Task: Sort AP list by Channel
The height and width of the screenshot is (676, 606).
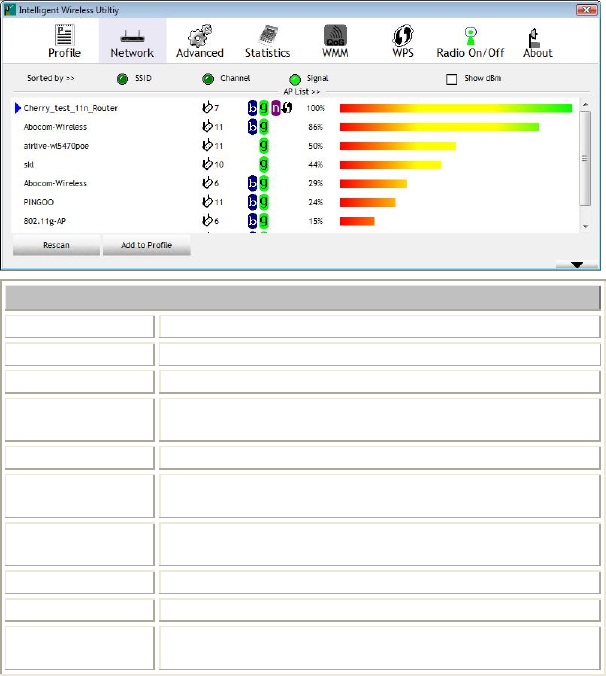Action: pyautogui.click(x=208, y=79)
